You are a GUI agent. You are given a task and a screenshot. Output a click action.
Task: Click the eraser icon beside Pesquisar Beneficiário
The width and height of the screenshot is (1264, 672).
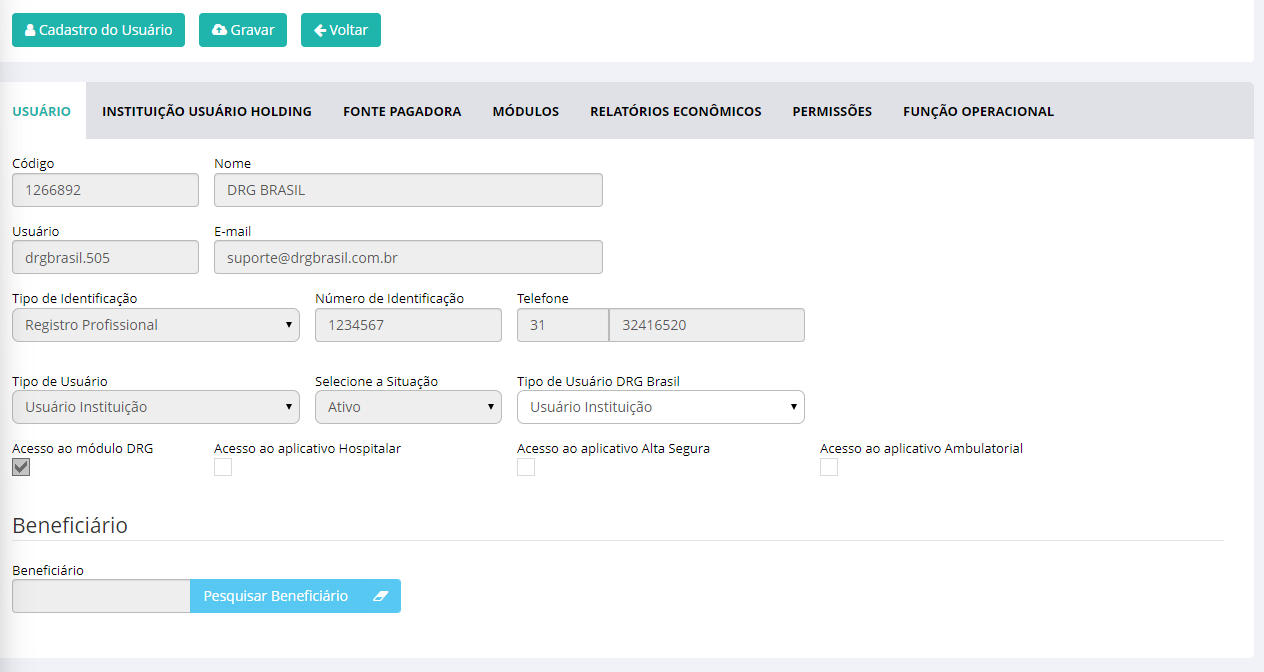point(380,596)
